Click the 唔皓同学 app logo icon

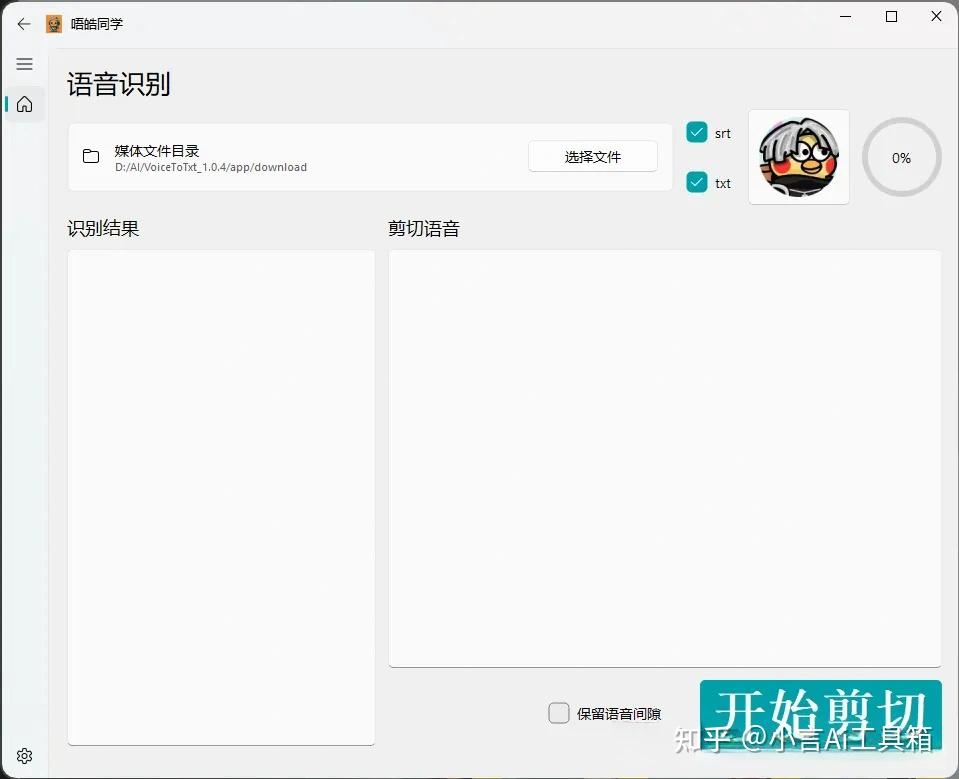click(54, 24)
